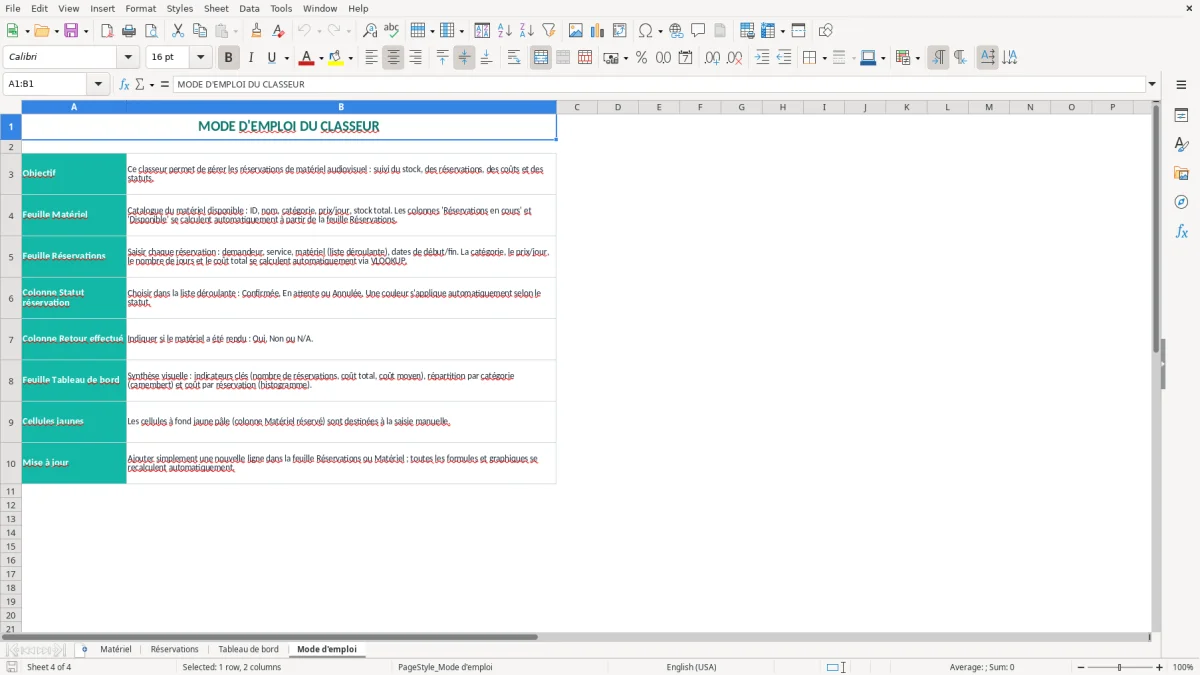
Task: Toggle Merge and Center Cells
Action: coord(541,58)
